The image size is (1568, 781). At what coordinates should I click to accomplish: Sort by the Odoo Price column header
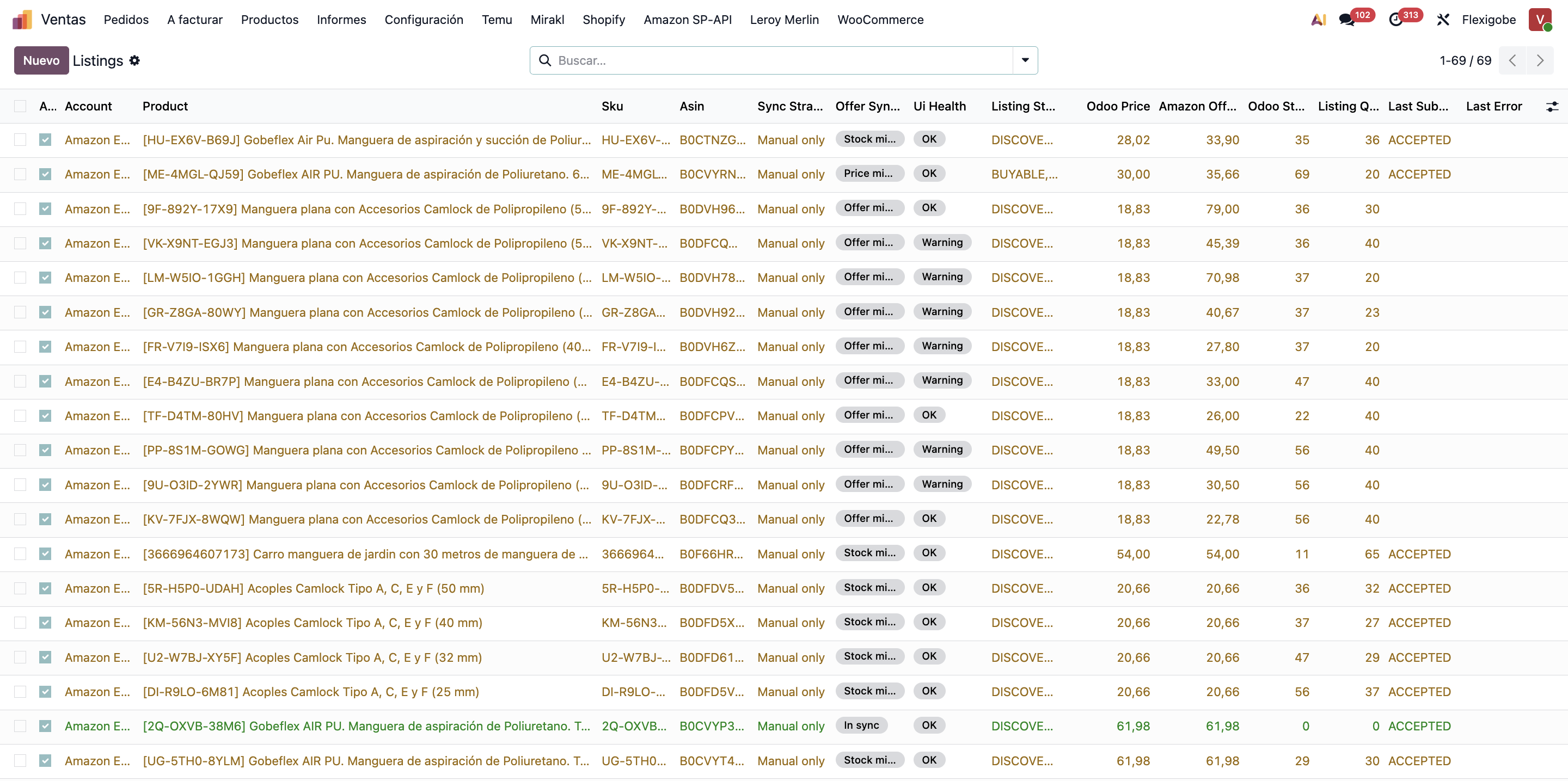1118,107
